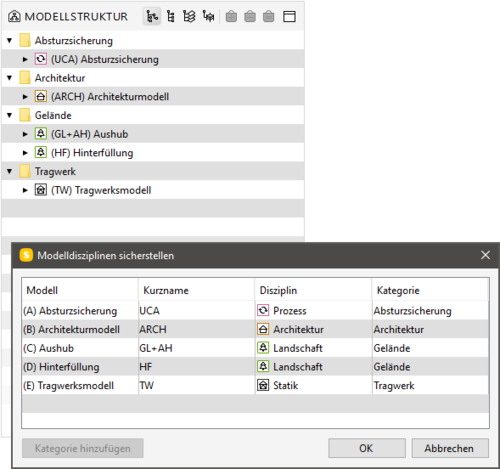Click Statik discipline icon in dialog
The height and width of the screenshot is (469, 500).
(x=263, y=385)
